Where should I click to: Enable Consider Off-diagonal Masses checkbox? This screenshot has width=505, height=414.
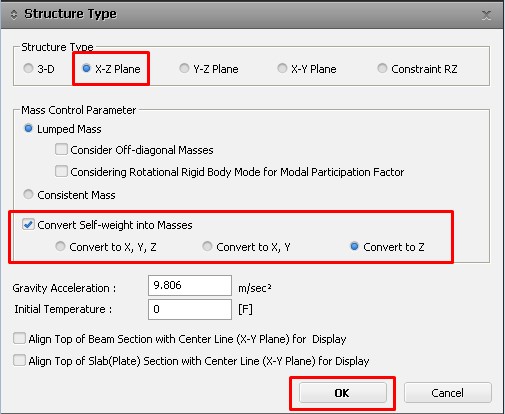(61, 149)
